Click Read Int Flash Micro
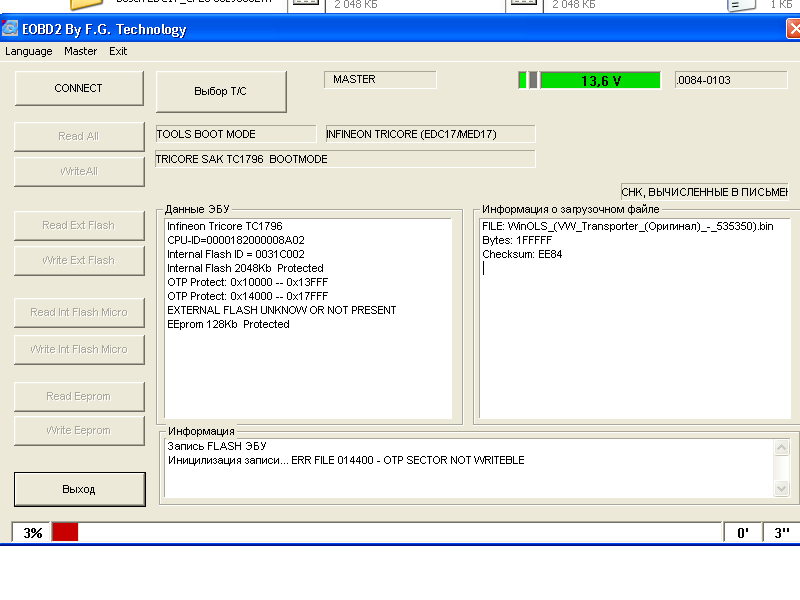Image resolution: width=800 pixels, height=600 pixels. tap(78, 312)
